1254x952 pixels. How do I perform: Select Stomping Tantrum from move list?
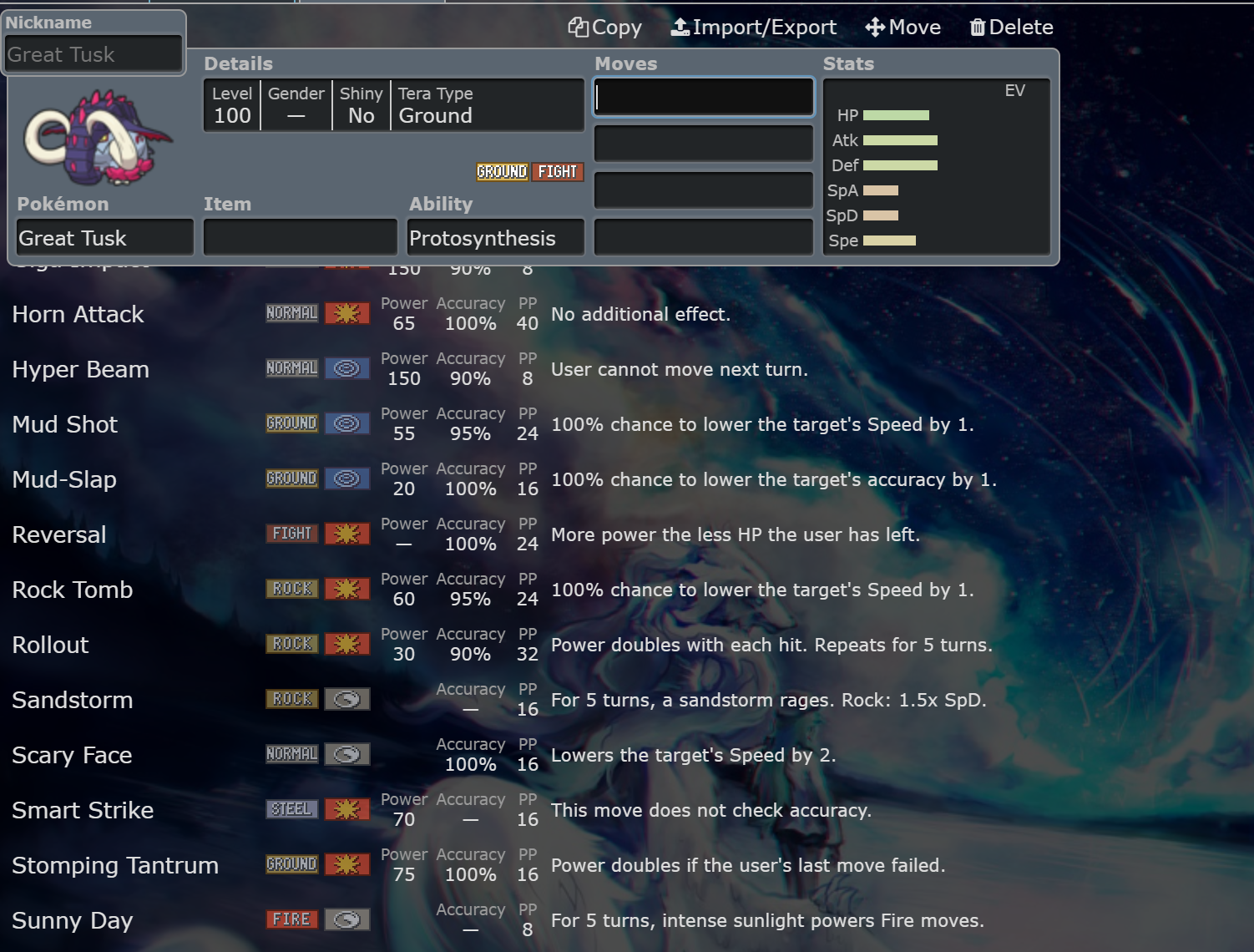tap(115, 865)
